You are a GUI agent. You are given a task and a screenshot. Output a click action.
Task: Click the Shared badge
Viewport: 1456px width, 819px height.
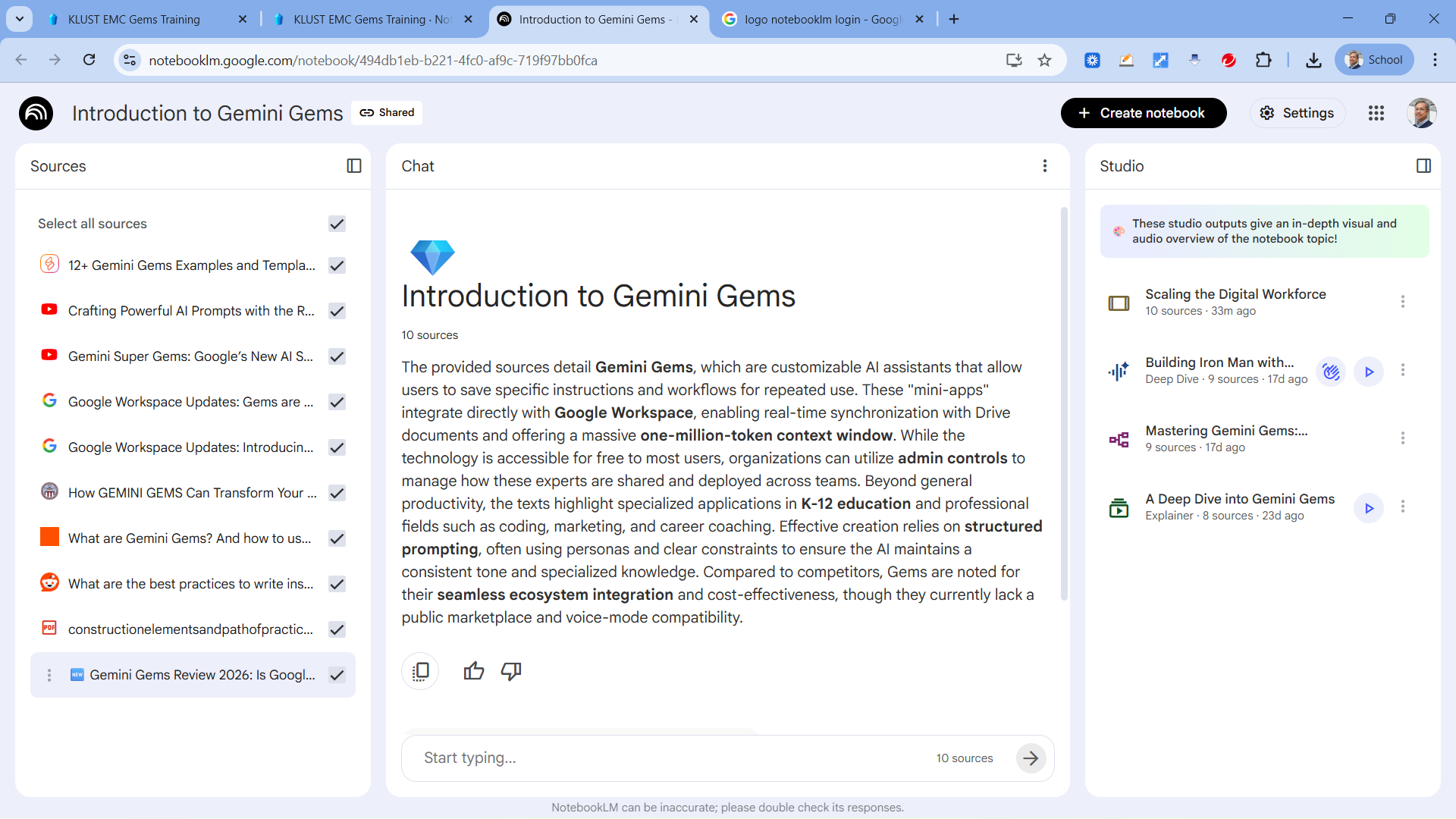pyautogui.click(x=387, y=112)
